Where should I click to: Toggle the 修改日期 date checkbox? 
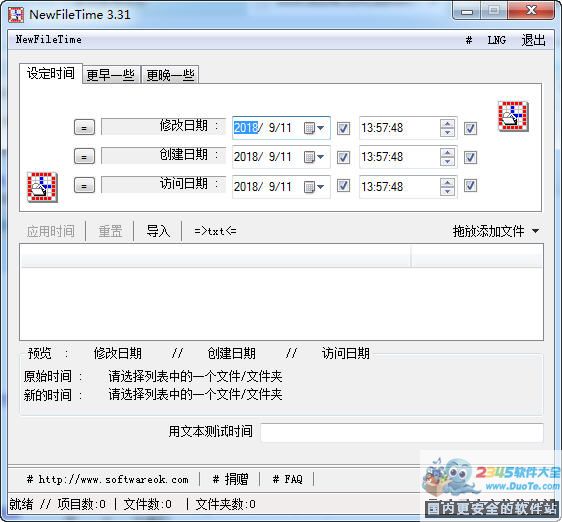click(343, 128)
